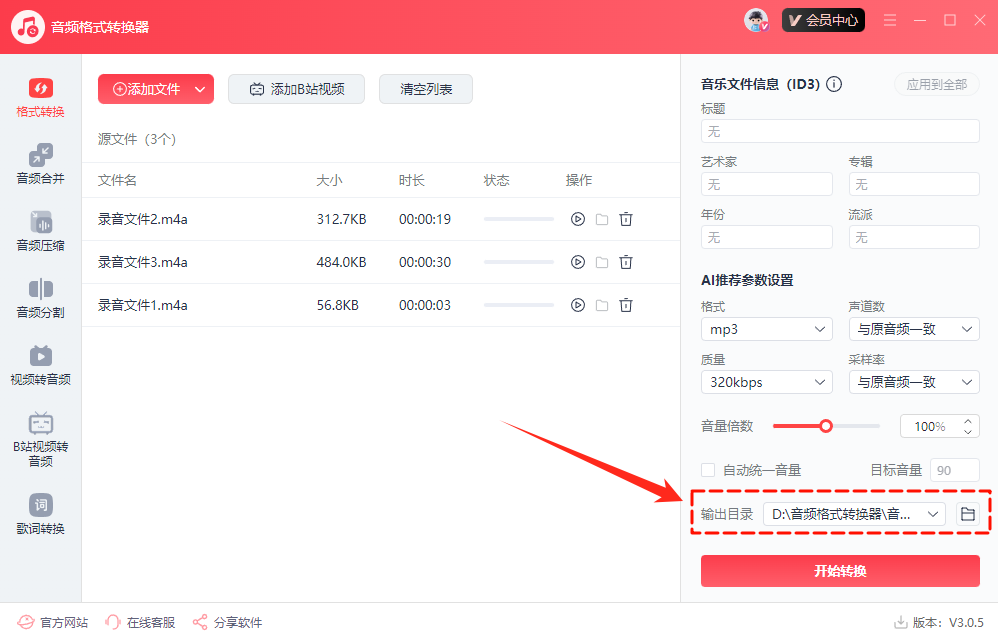Enable 自动统一音量 checkbox

(709, 470)
